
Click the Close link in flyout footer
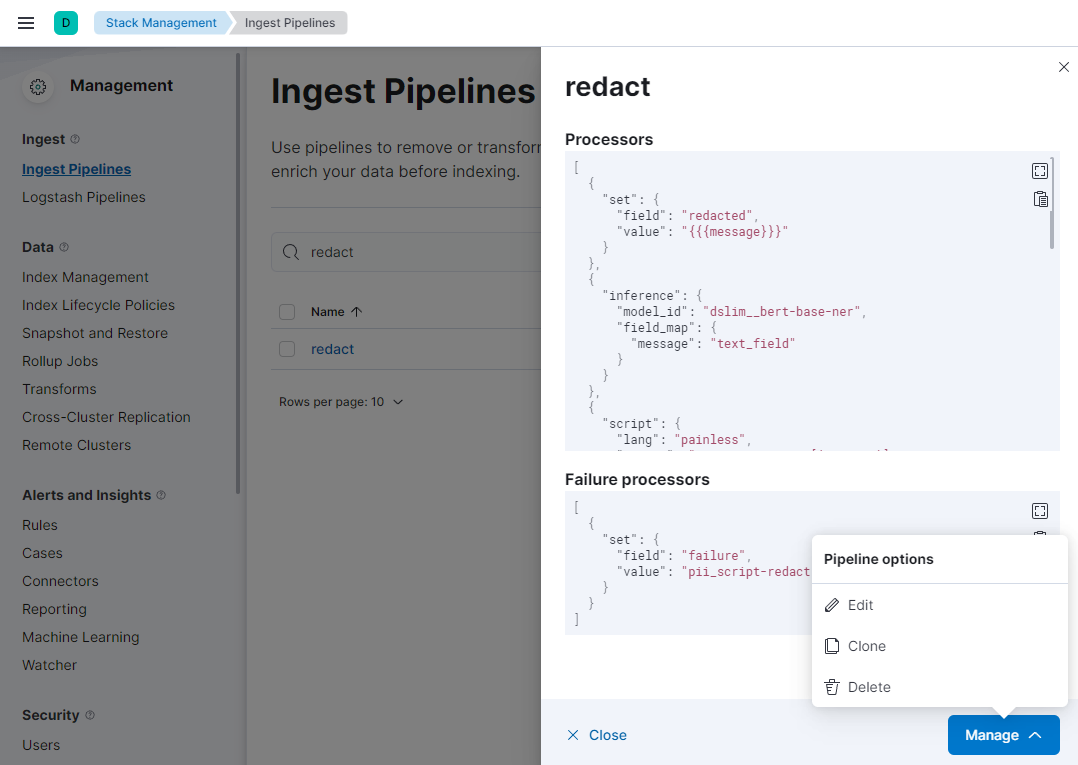[x=597, y=735]
